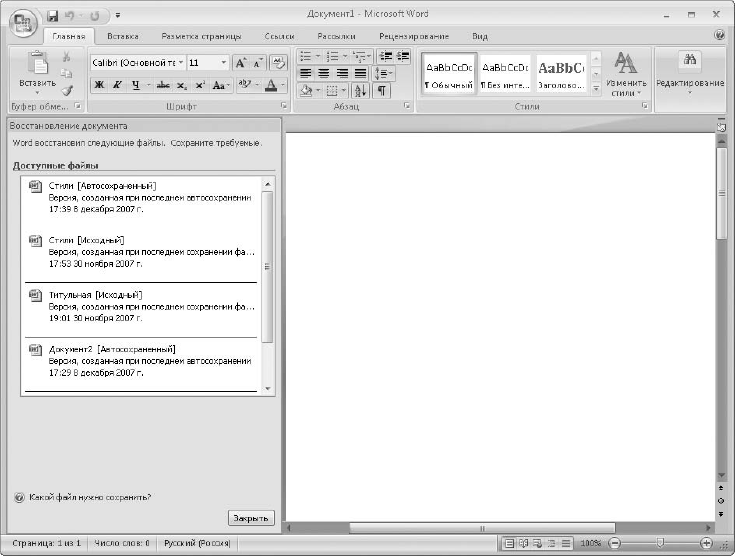Expand the styles gallery More arrow
Viewport: 736px width, 557px height.
pos(596,88)
